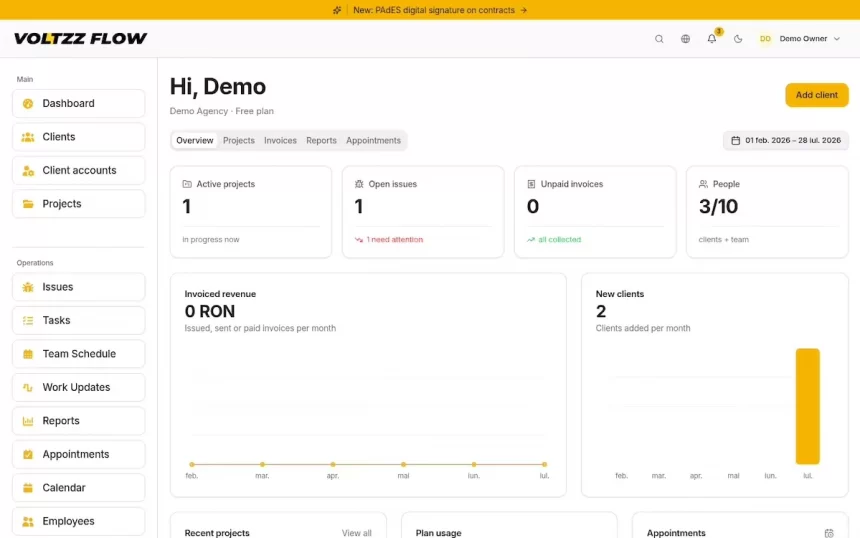
Task: Click the Tasks list icon in sidebar
Action: [28, 320]
